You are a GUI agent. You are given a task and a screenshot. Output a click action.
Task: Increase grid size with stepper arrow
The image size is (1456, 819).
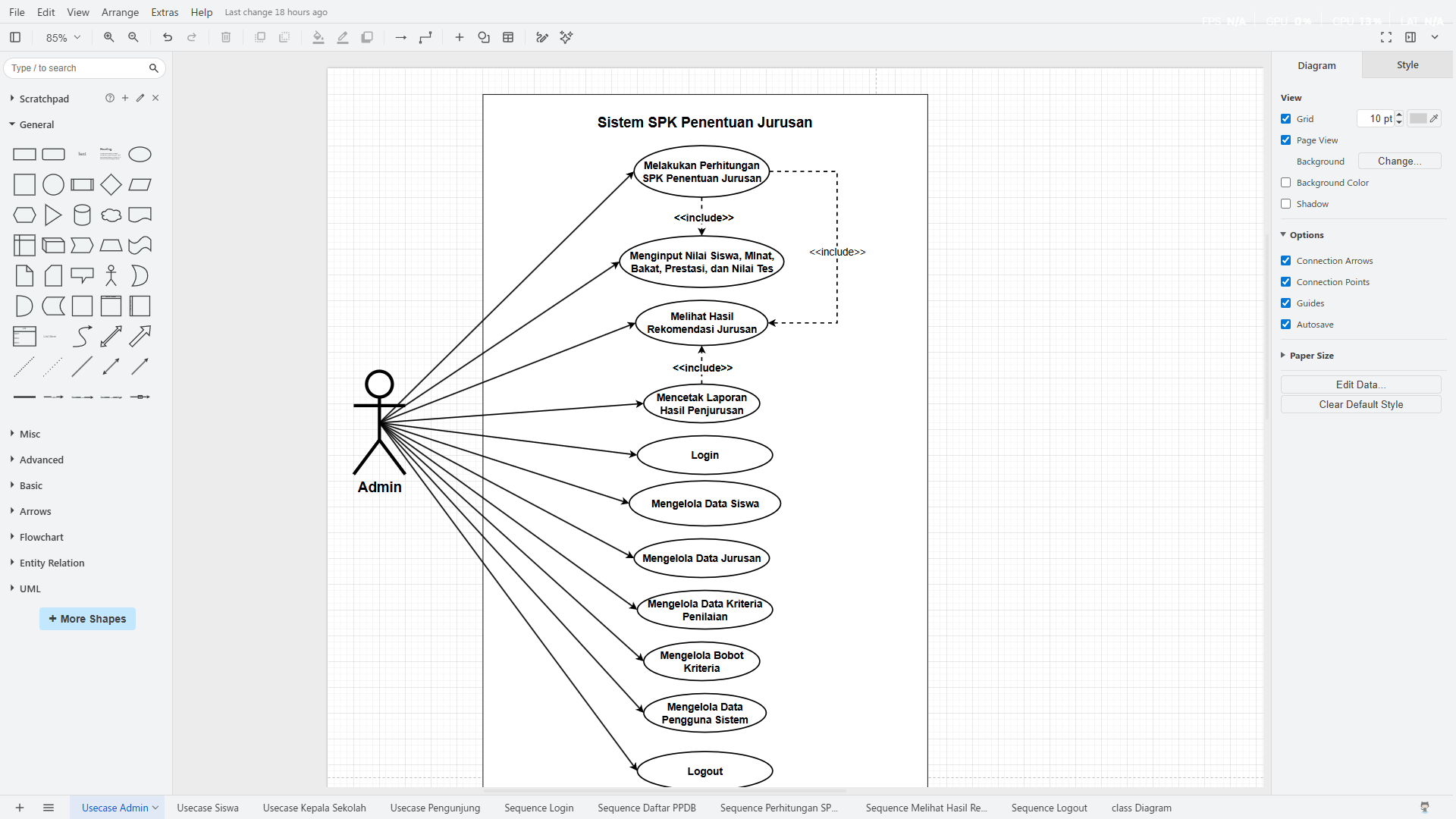(x=1399, y=115)
